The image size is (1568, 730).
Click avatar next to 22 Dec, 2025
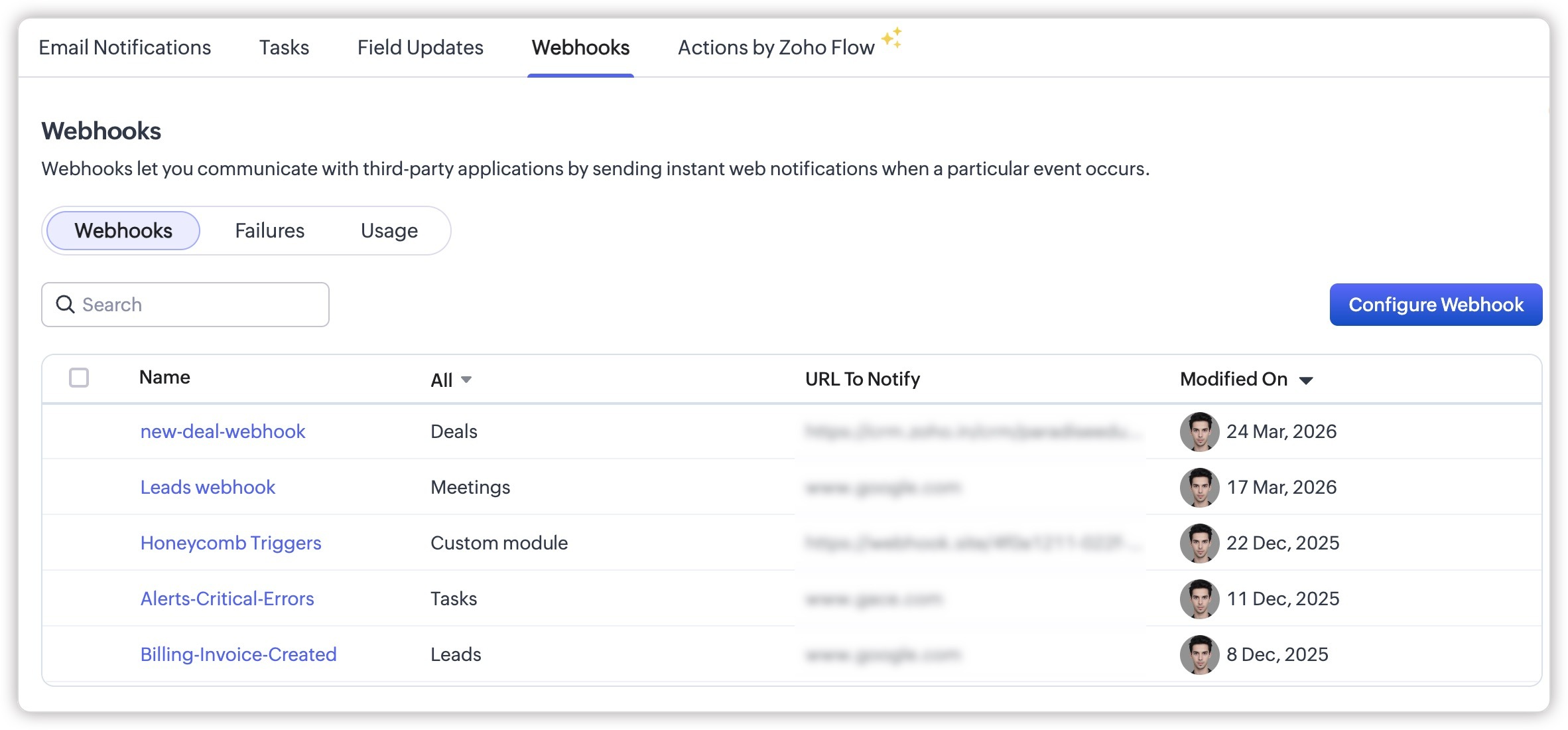point(1199,543)
